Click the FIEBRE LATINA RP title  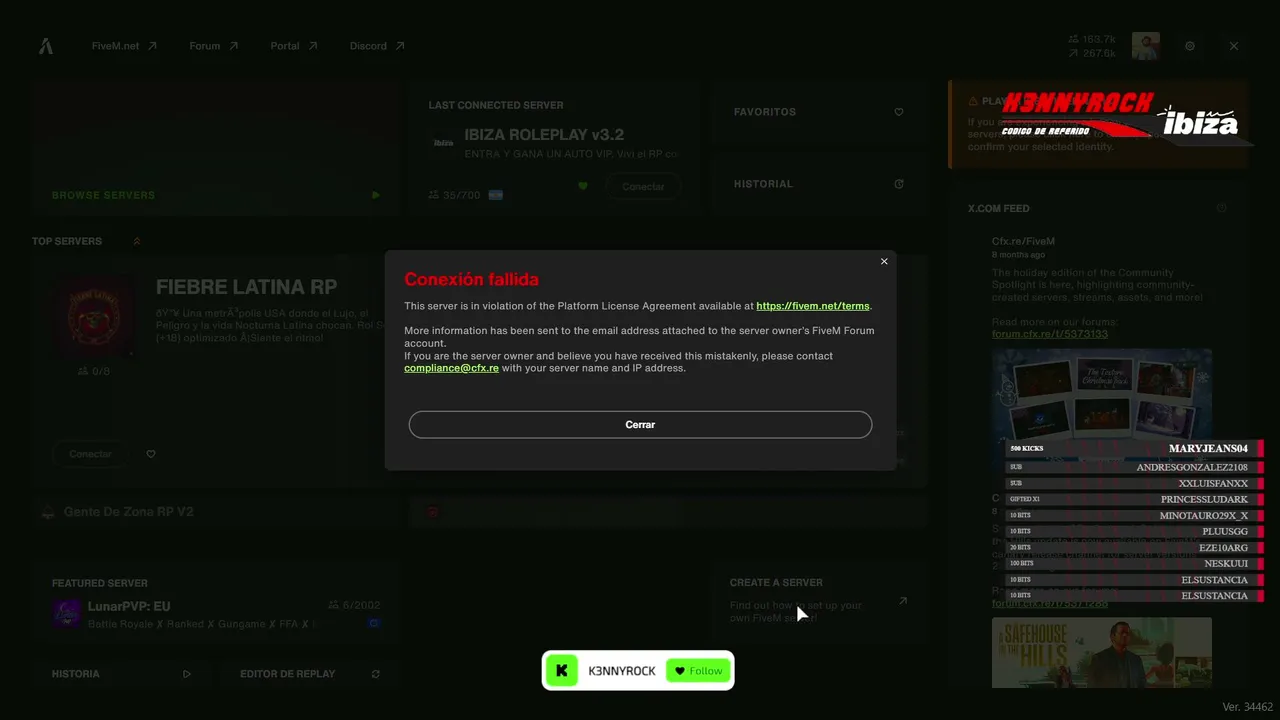246,288
